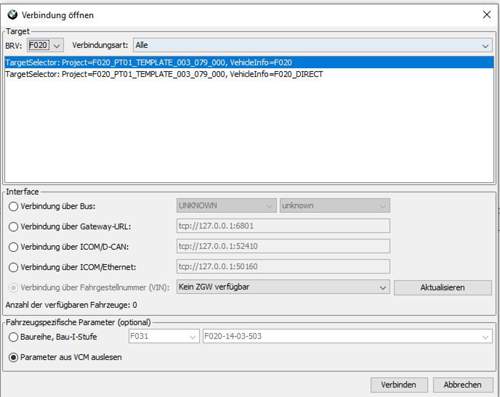Choose Verbindung über ICOM/D-CAN radio

(x=13, y=247)
